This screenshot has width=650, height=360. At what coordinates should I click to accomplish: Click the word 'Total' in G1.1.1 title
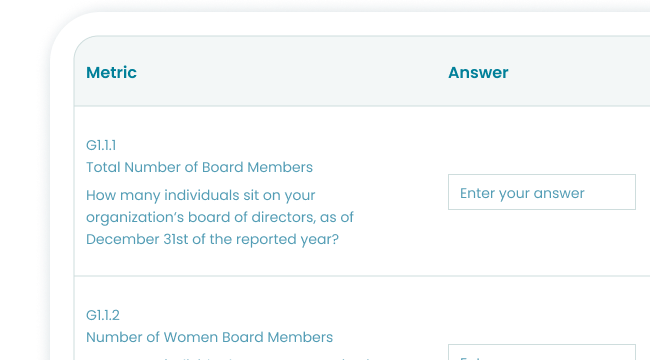click(x=103, y=167)
